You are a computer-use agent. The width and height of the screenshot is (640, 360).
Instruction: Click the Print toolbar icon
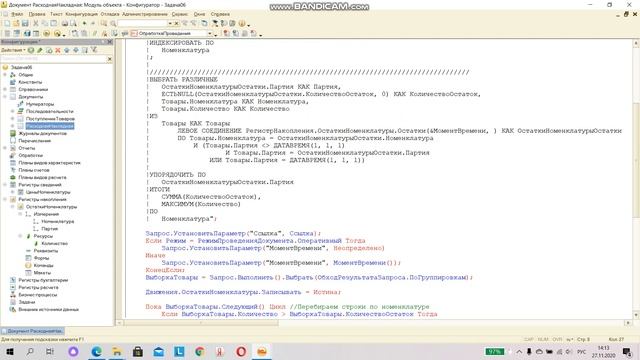click(64, 23)
